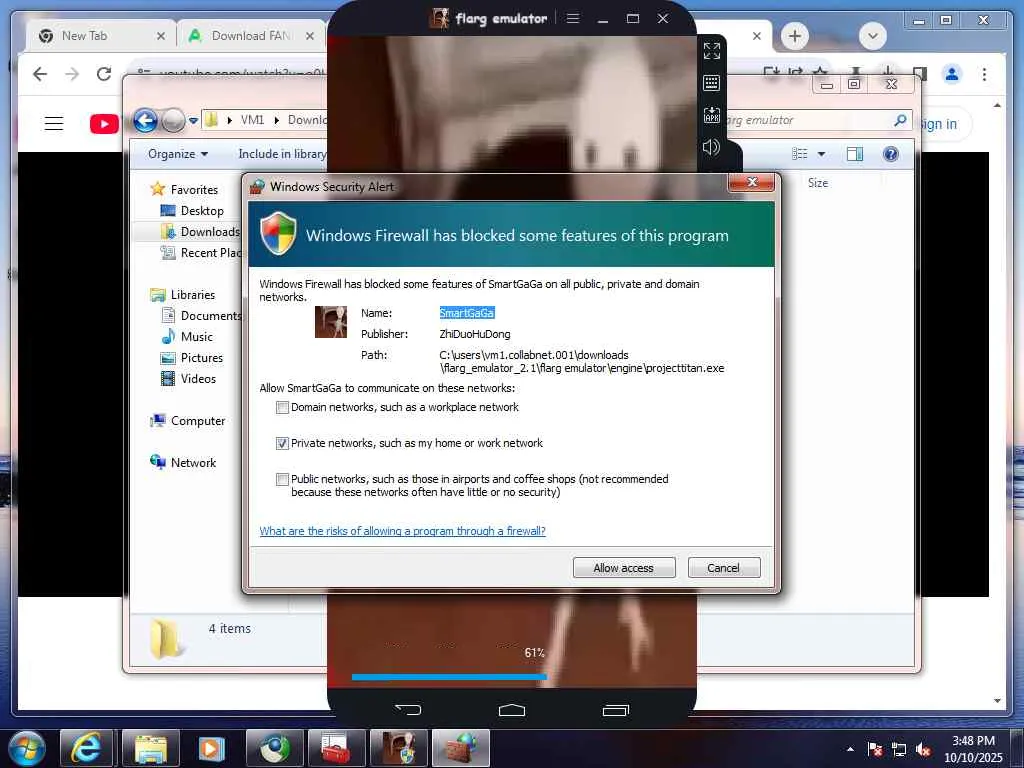The image size is (1024, 768).
Task: Select Downloads in navigation pane
Action: click(210, 232)
